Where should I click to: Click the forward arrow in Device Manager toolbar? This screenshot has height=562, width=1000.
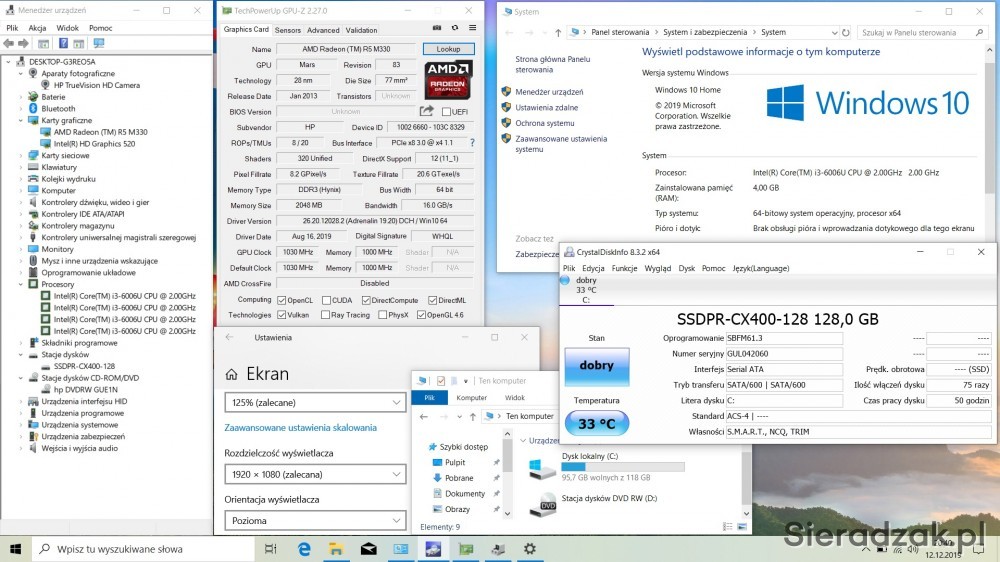[x=23, y=43]
